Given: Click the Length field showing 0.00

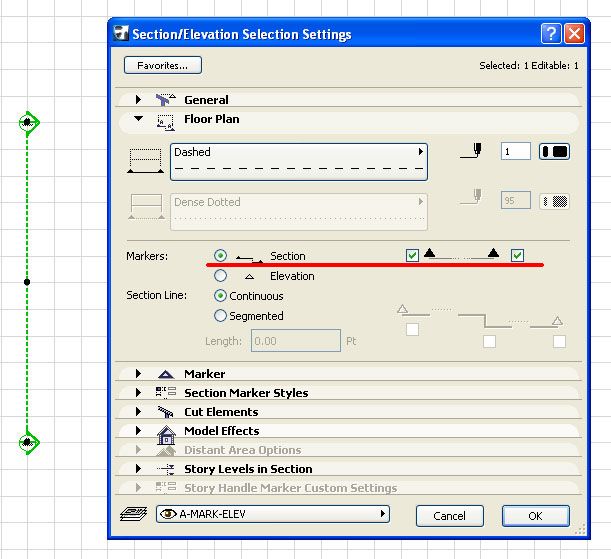Looking at the screenshot, I should [296, 341].
